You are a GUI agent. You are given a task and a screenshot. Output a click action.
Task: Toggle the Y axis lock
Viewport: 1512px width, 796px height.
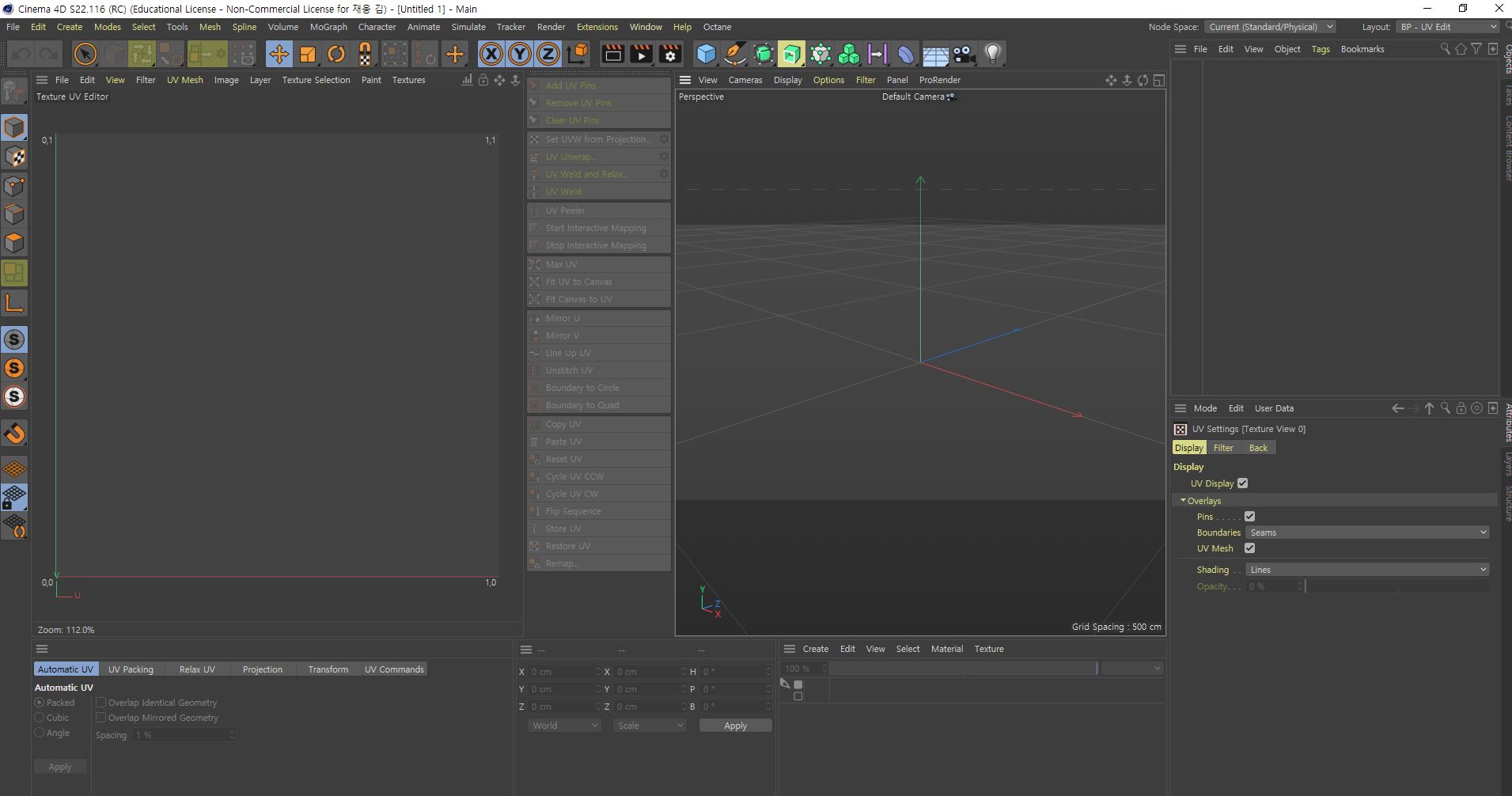click(x=519, y=54)
